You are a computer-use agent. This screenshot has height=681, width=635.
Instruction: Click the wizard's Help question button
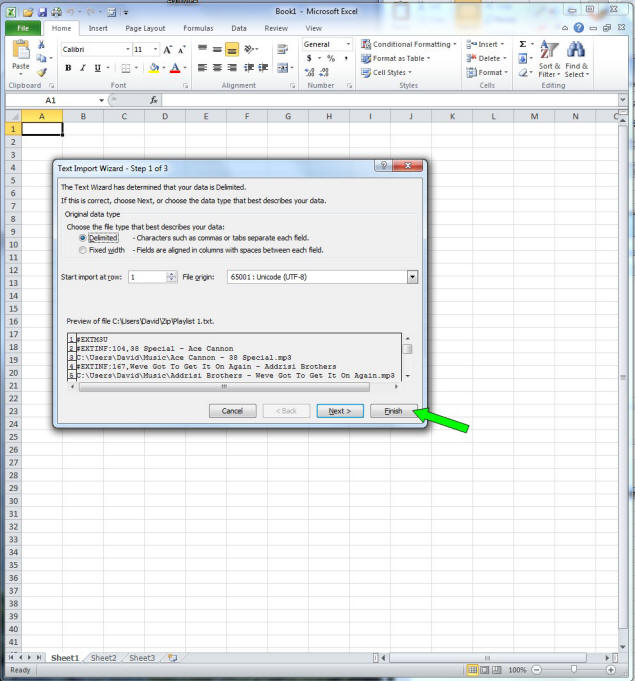383,165
